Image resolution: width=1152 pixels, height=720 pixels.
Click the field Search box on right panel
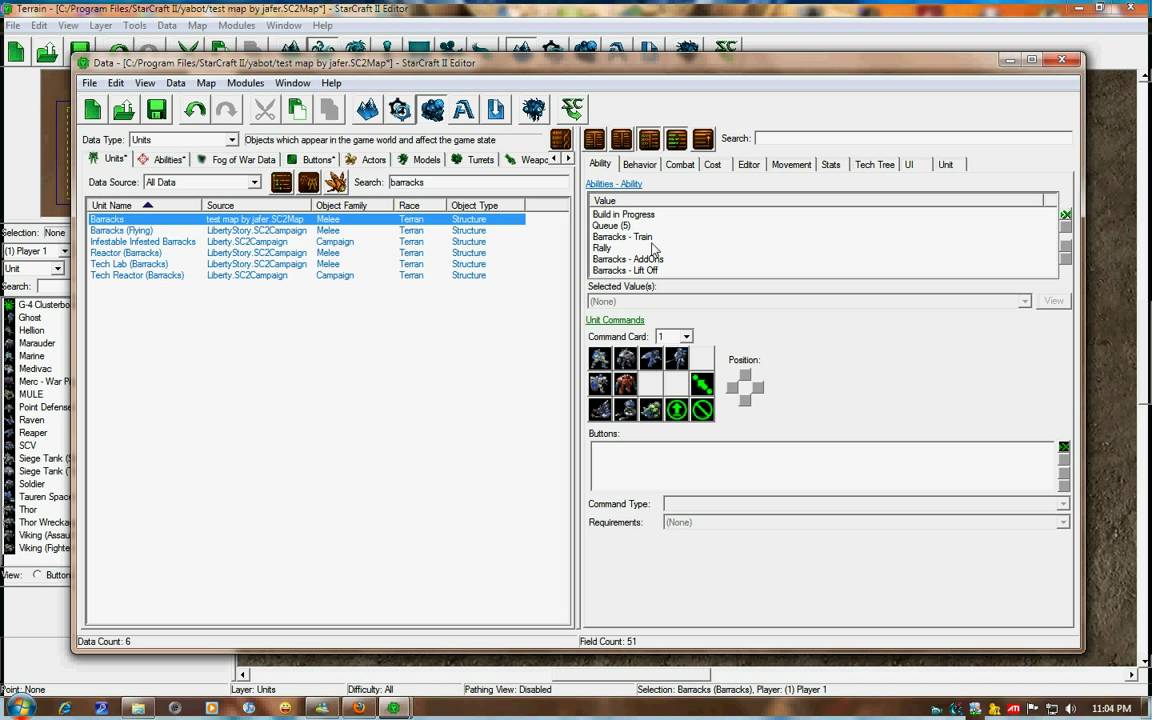coord(913,138)
